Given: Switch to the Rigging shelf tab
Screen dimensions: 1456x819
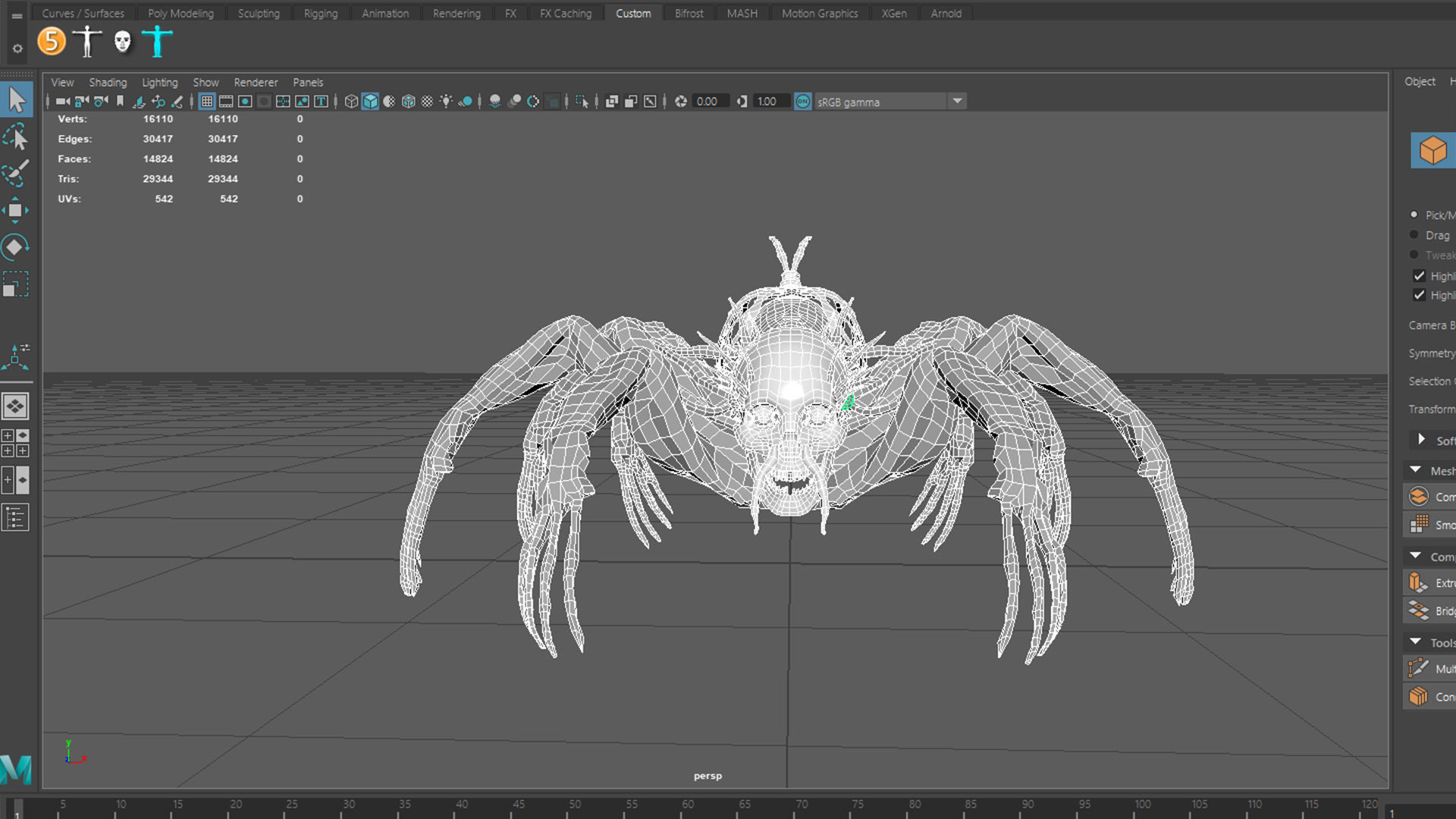Looking at the screenshot, I should click(321, 13).
